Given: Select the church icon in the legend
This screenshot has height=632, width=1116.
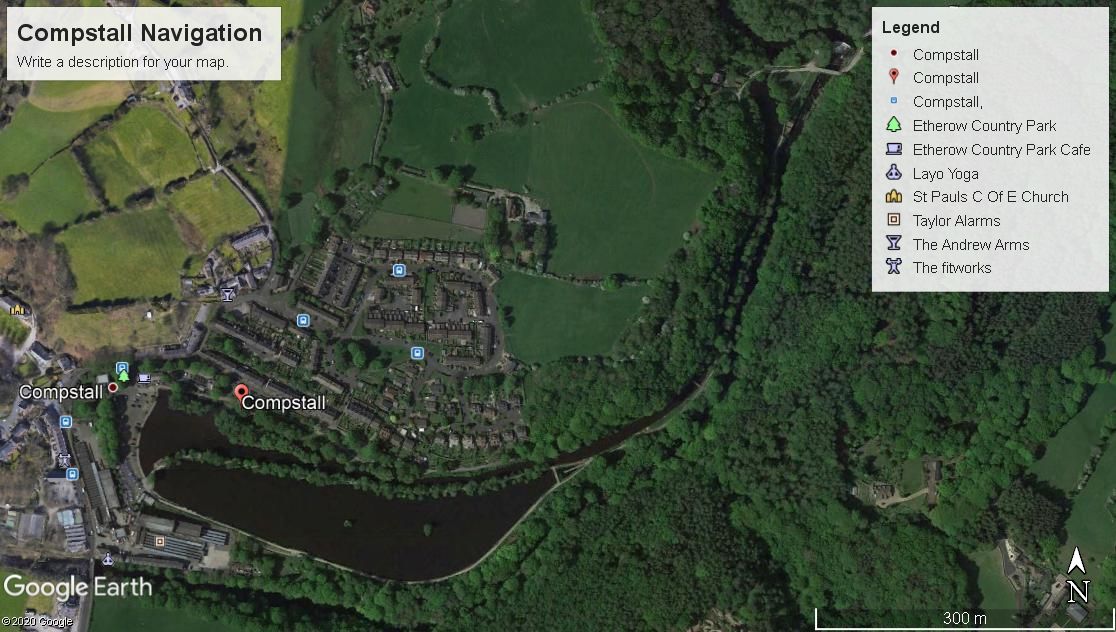Looking at the screenshot, I should click(x=894, y=196).
